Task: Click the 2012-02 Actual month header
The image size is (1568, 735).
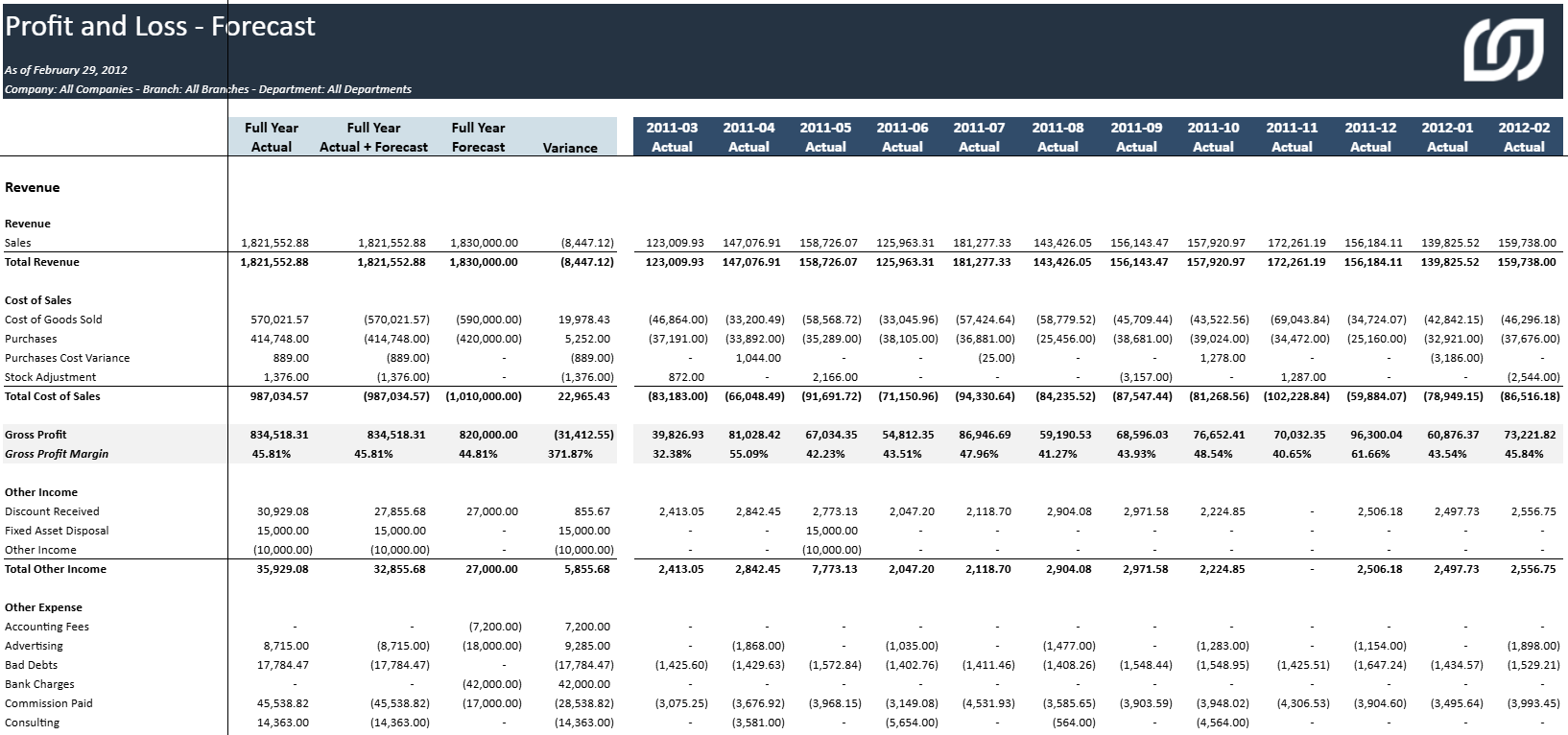Action: coord(1524,137)
